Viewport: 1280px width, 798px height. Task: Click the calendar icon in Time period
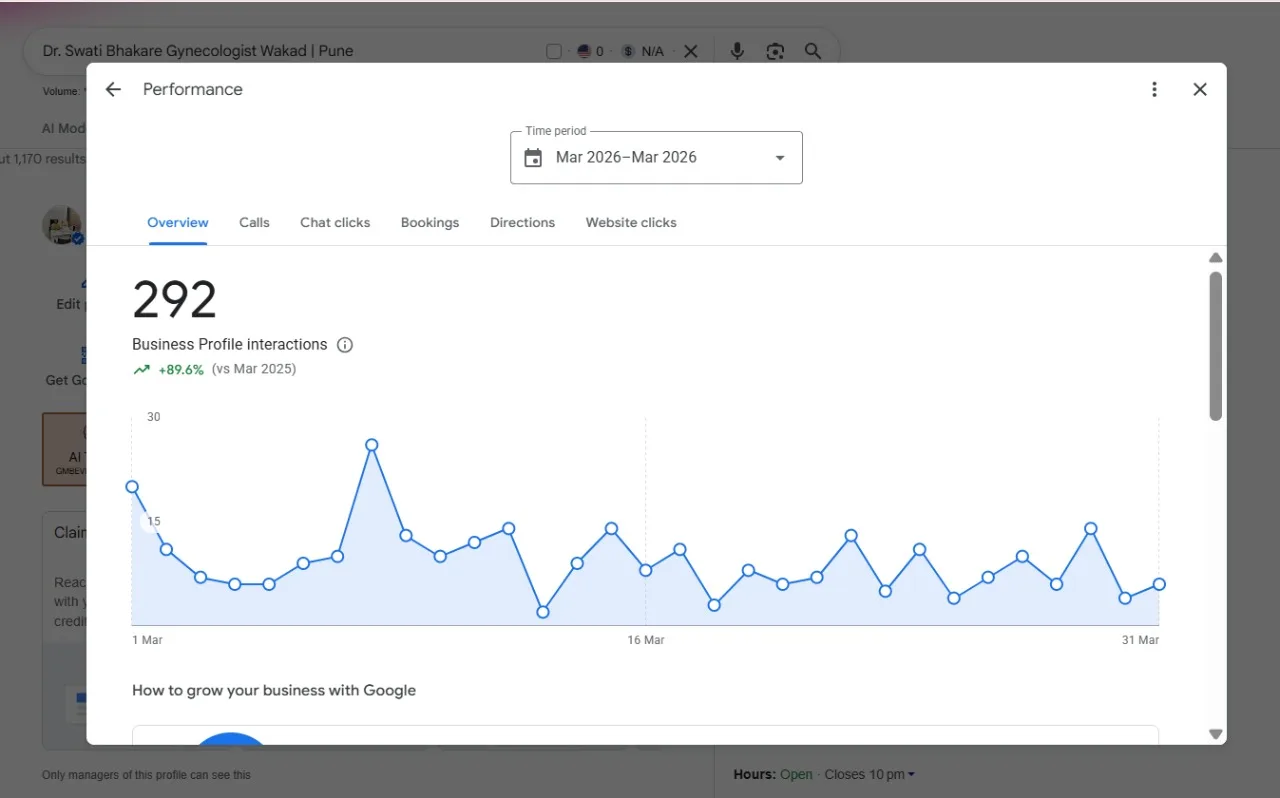click(533, 157)
